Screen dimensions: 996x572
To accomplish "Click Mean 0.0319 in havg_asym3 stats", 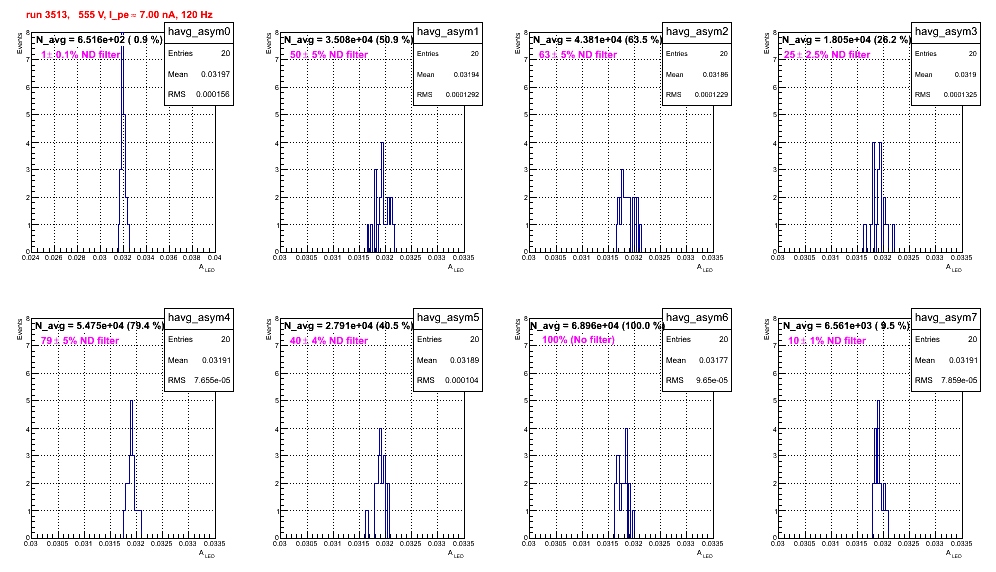I will [946, 74].
